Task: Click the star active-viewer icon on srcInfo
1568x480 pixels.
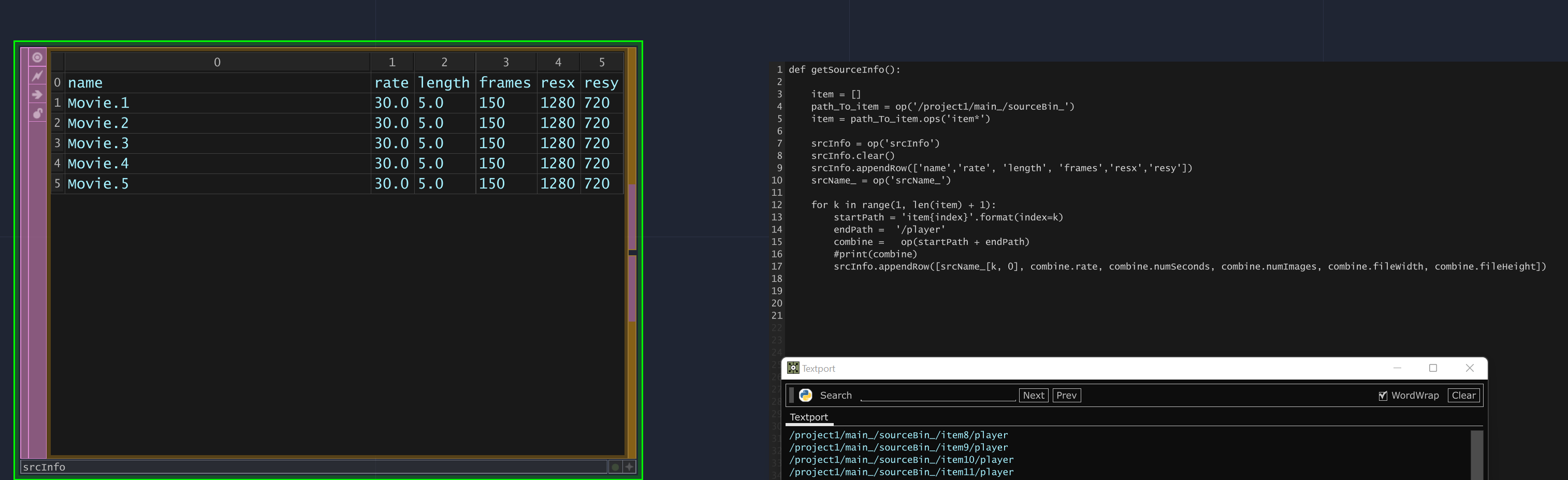Action: coord(629,467)
